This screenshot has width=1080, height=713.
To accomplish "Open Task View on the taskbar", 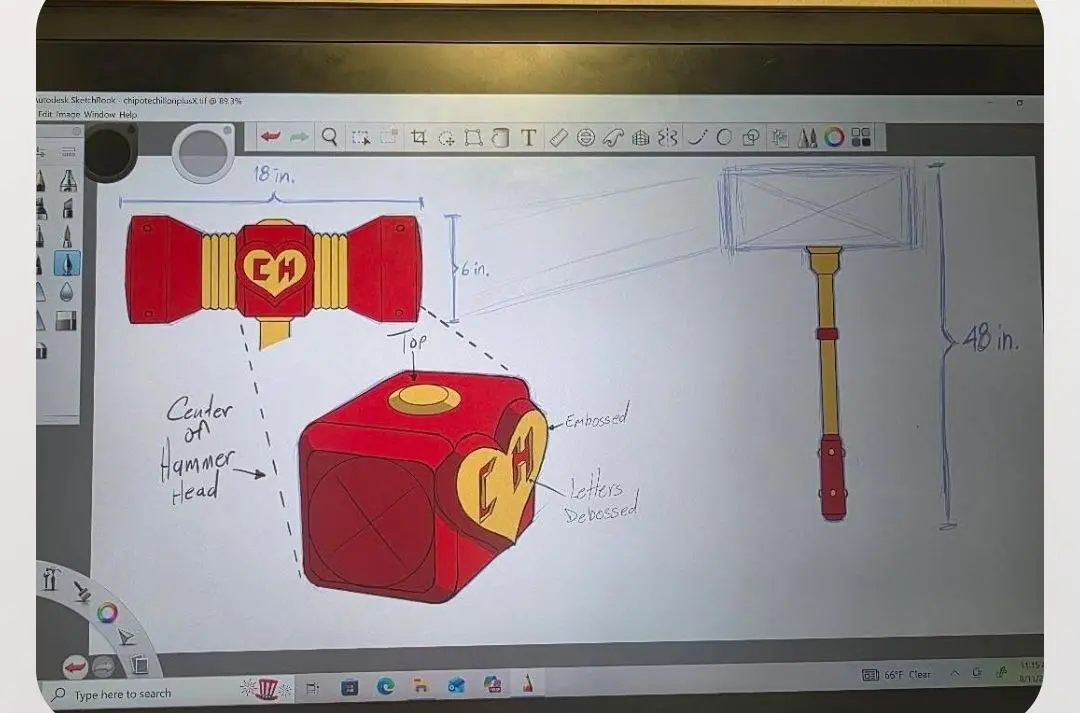I will 312,688.
